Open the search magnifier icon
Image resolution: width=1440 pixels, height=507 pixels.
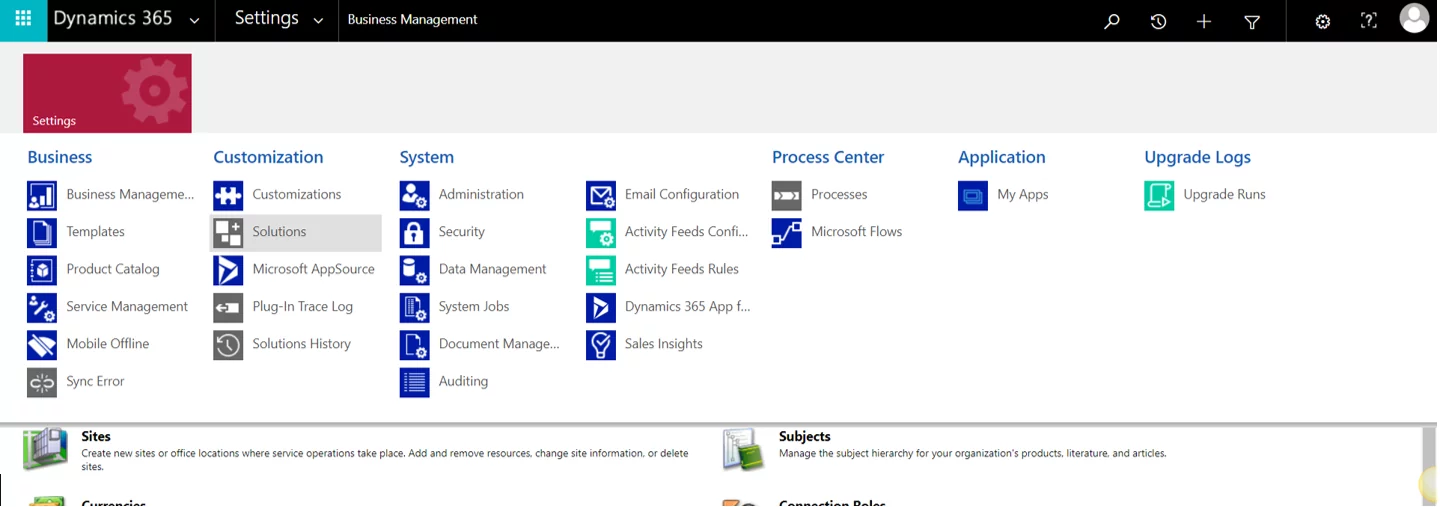coord(1112,21)
